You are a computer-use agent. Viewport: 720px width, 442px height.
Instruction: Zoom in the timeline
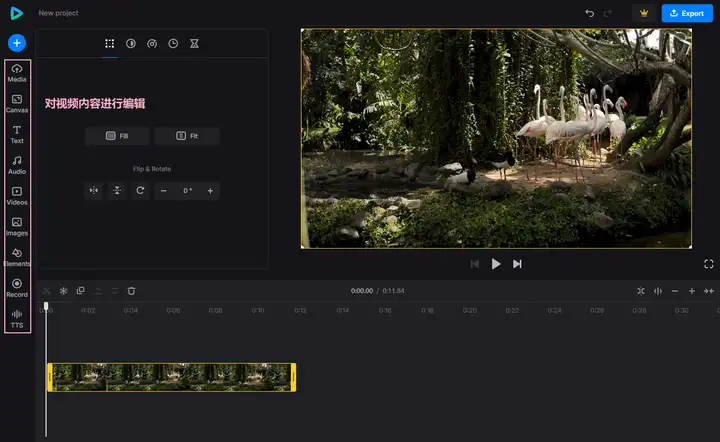(x=692, y=291)
